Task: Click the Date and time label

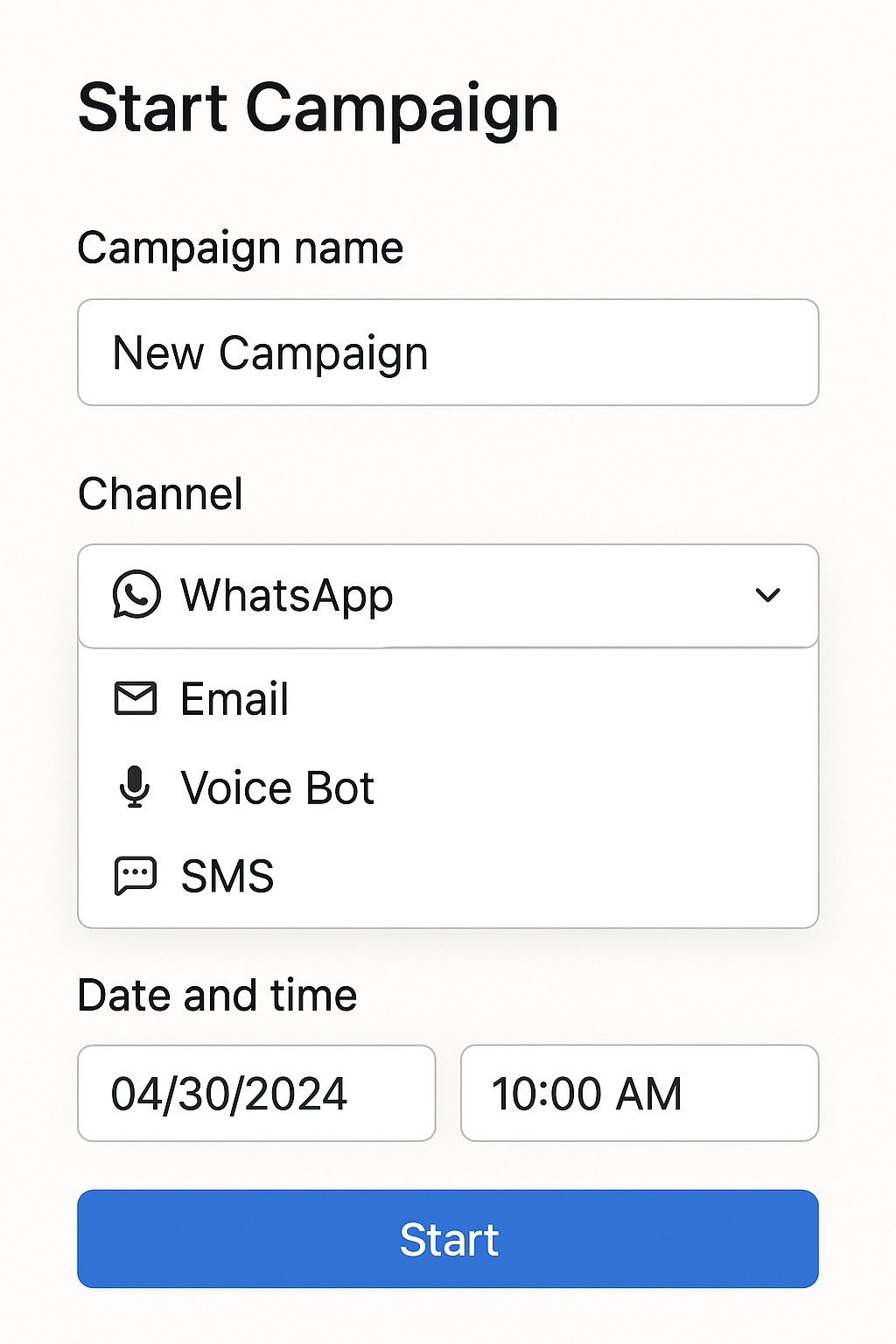Action: coord(218,996)
